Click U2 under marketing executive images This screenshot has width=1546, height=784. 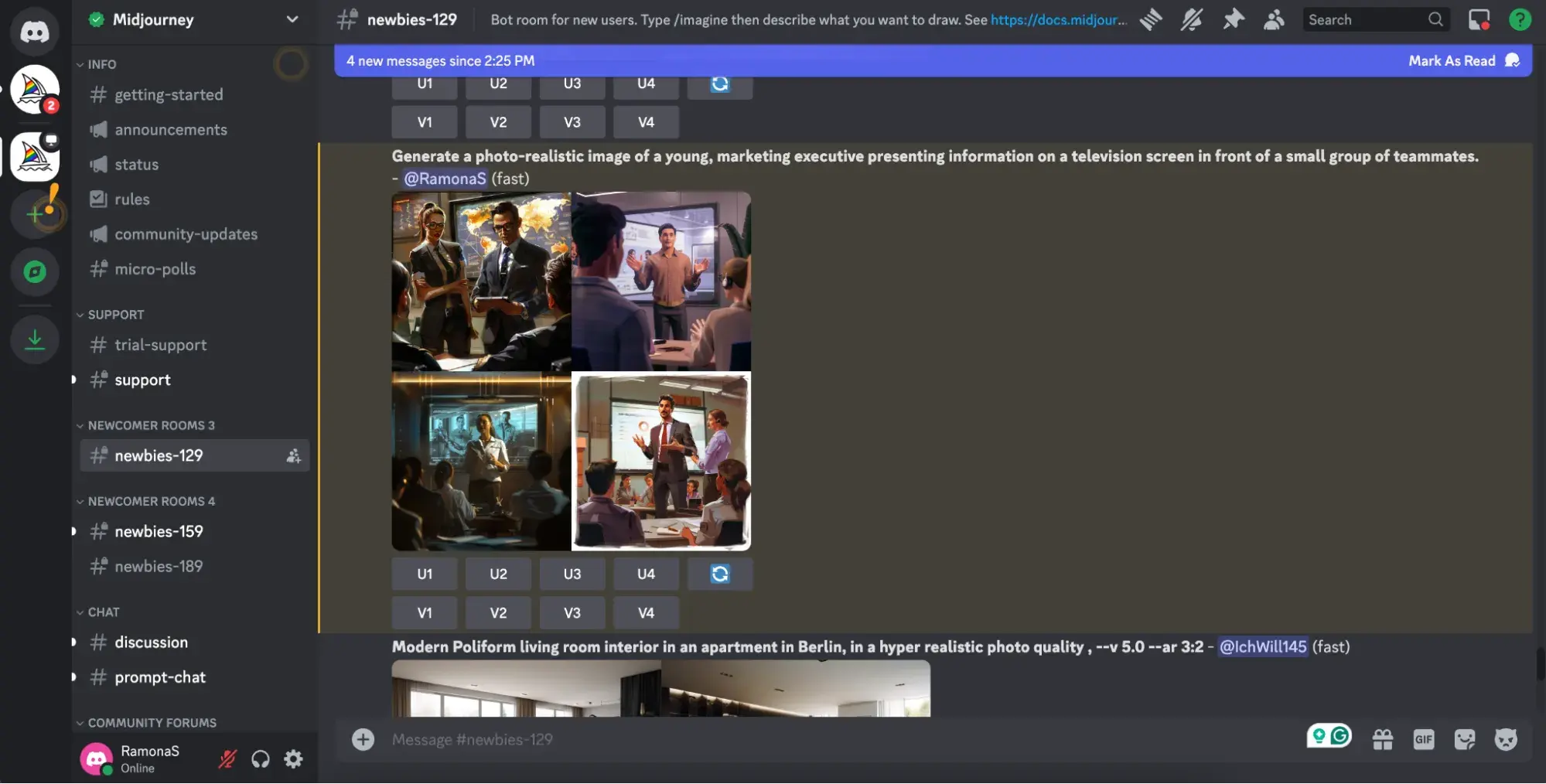coord(498,574)
